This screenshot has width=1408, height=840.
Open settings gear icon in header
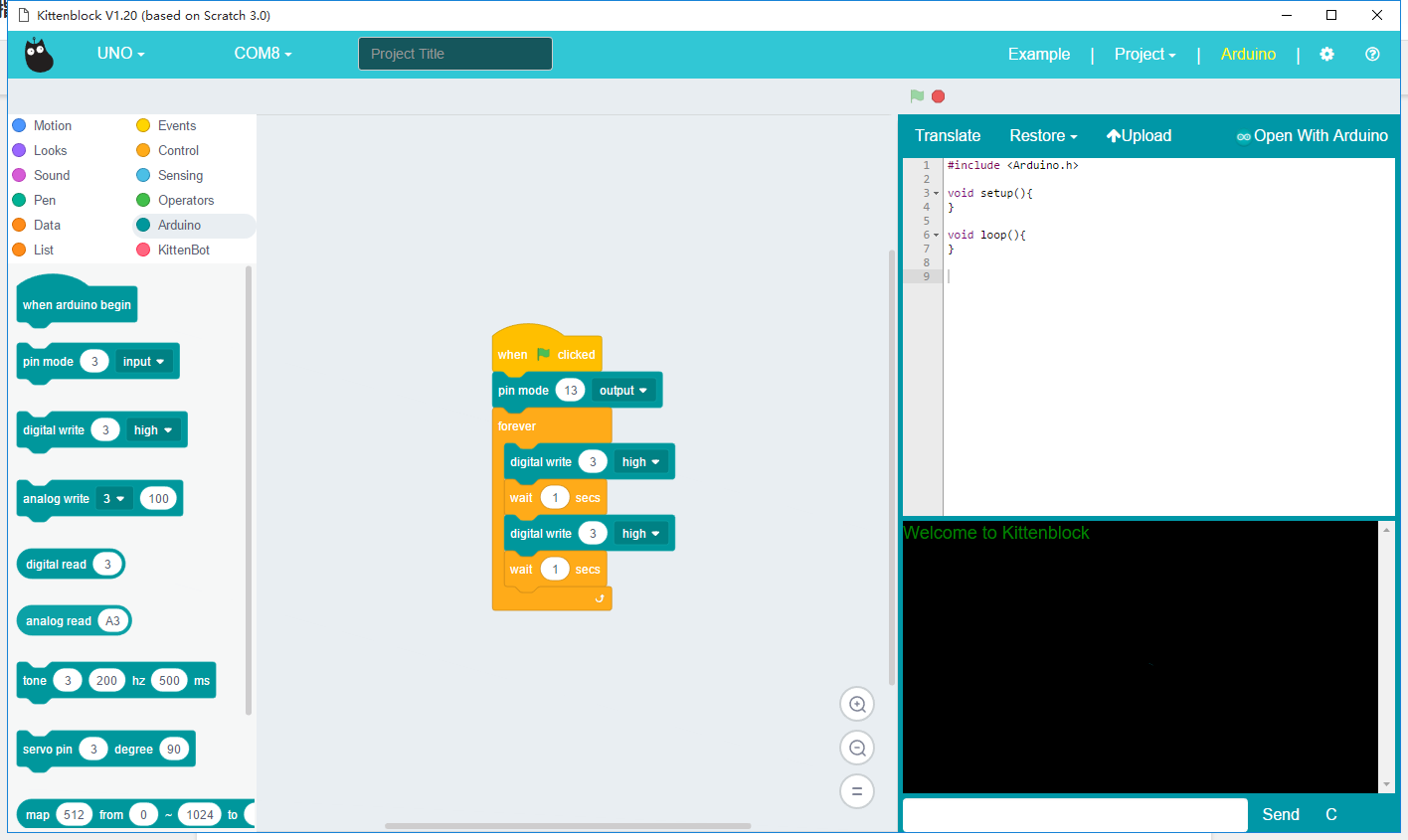coord(1326,55)
